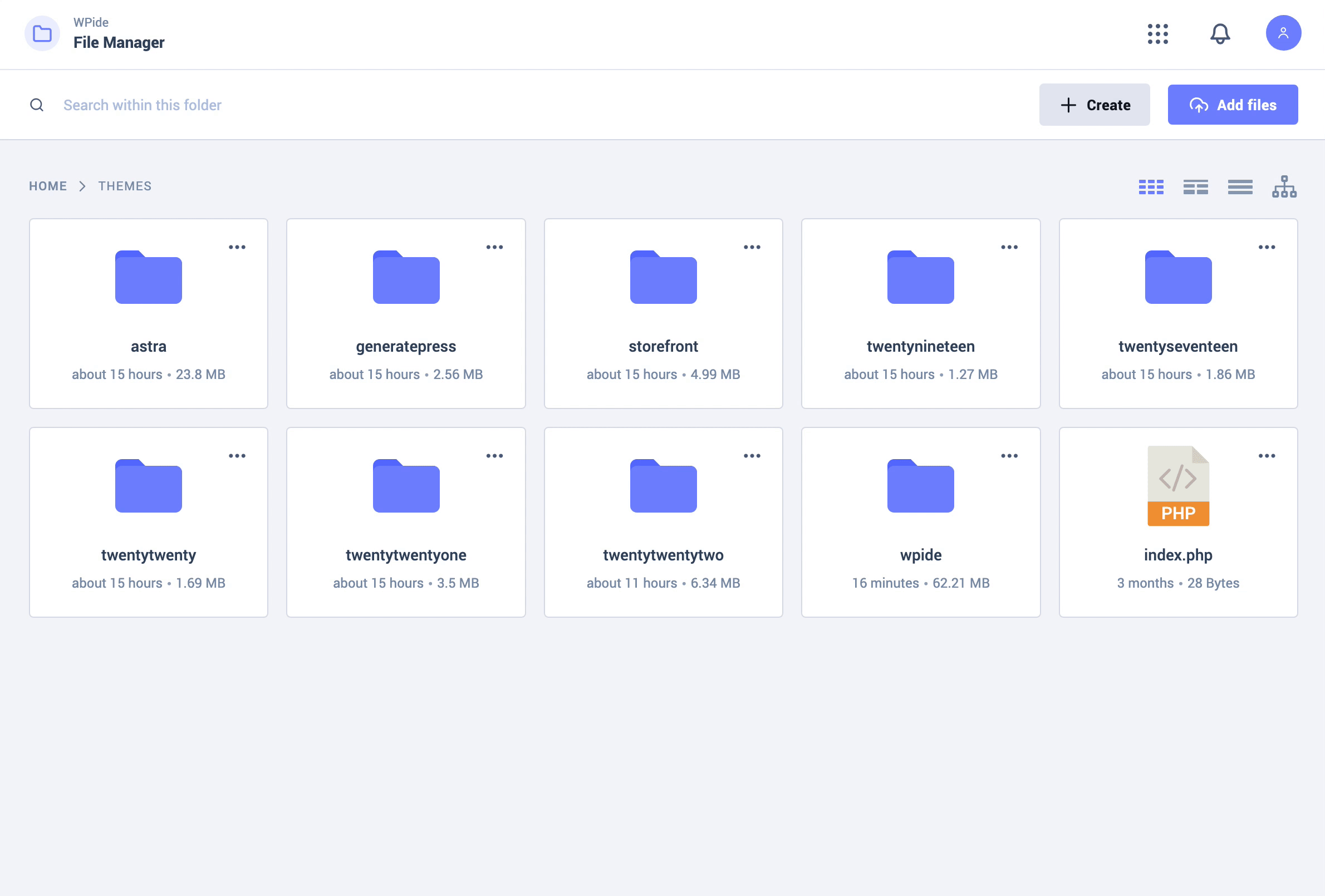Image resolution: width=1325 pixels, height=896 pixels.
Task: Open options menu for wpide folder
Action: click(x=1009, y=456)
